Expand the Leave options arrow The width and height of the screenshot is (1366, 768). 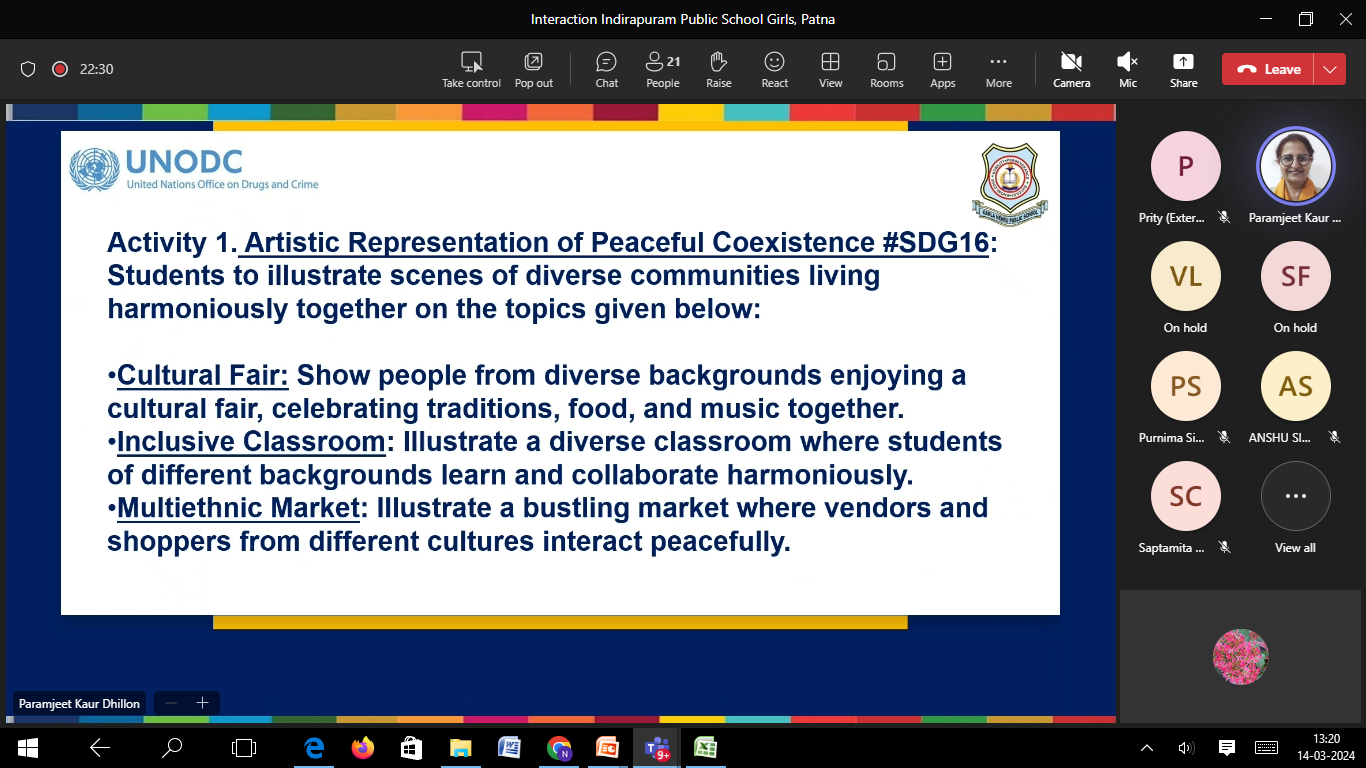click(1329, 69)
